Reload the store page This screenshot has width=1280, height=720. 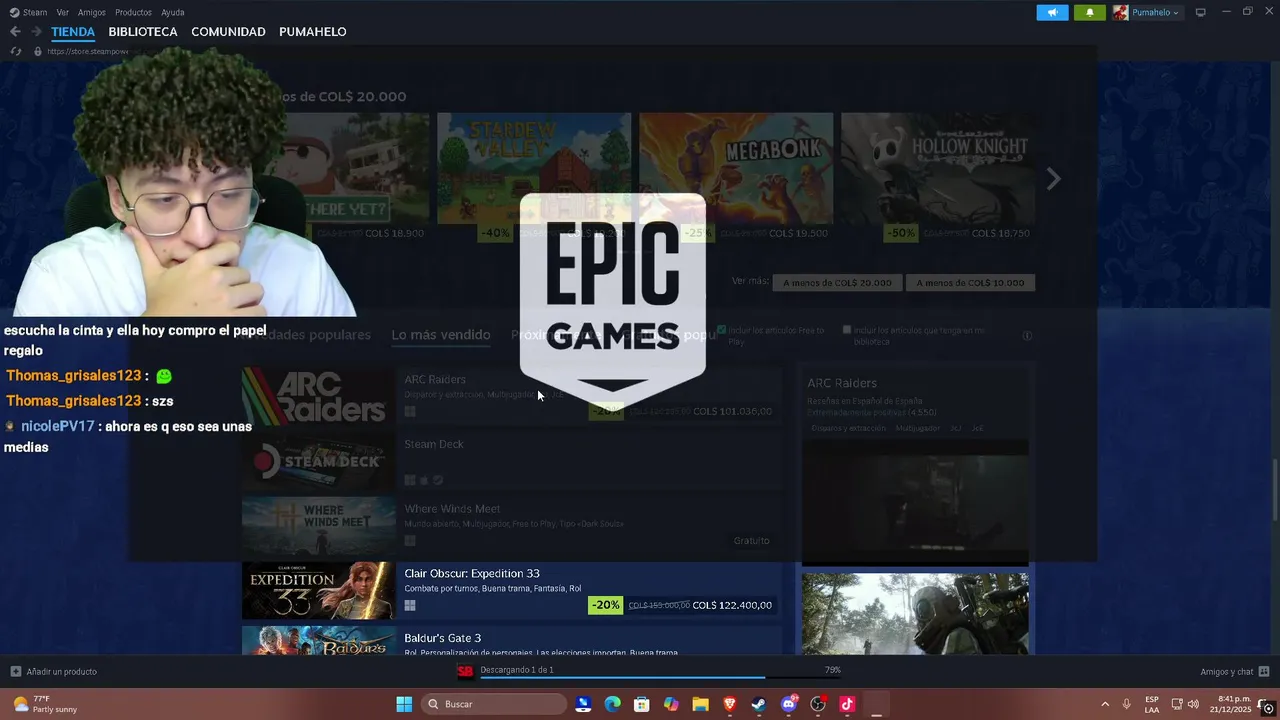(x=15, y=51)
